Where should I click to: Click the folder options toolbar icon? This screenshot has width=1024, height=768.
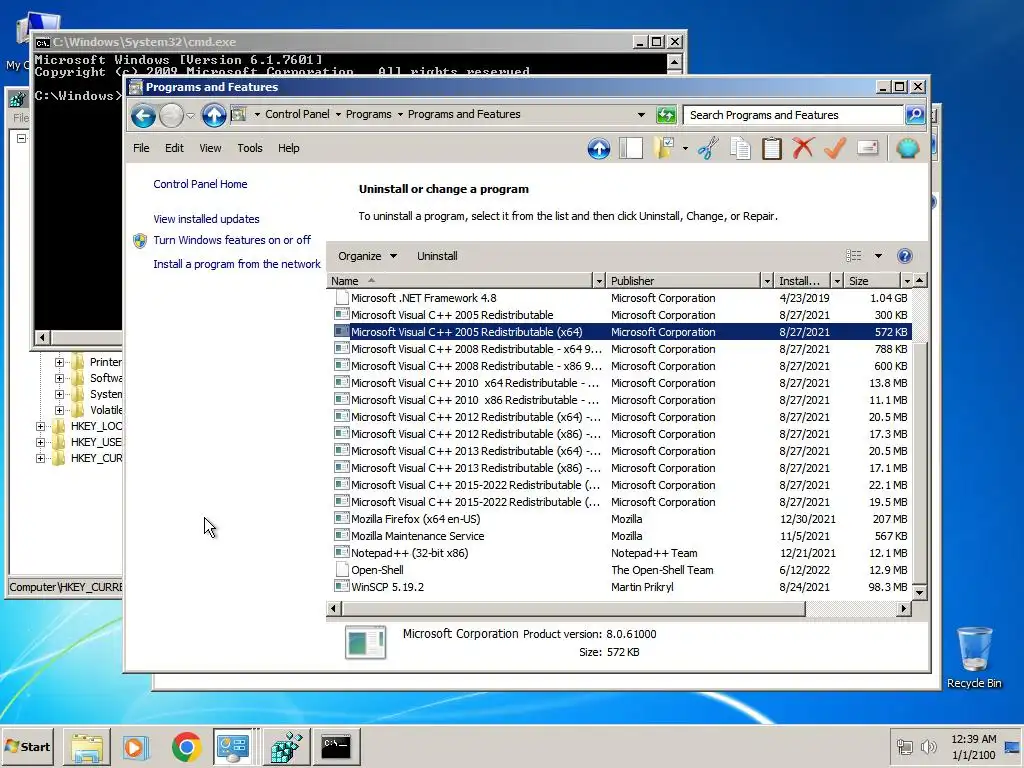(x=664, y=148)
